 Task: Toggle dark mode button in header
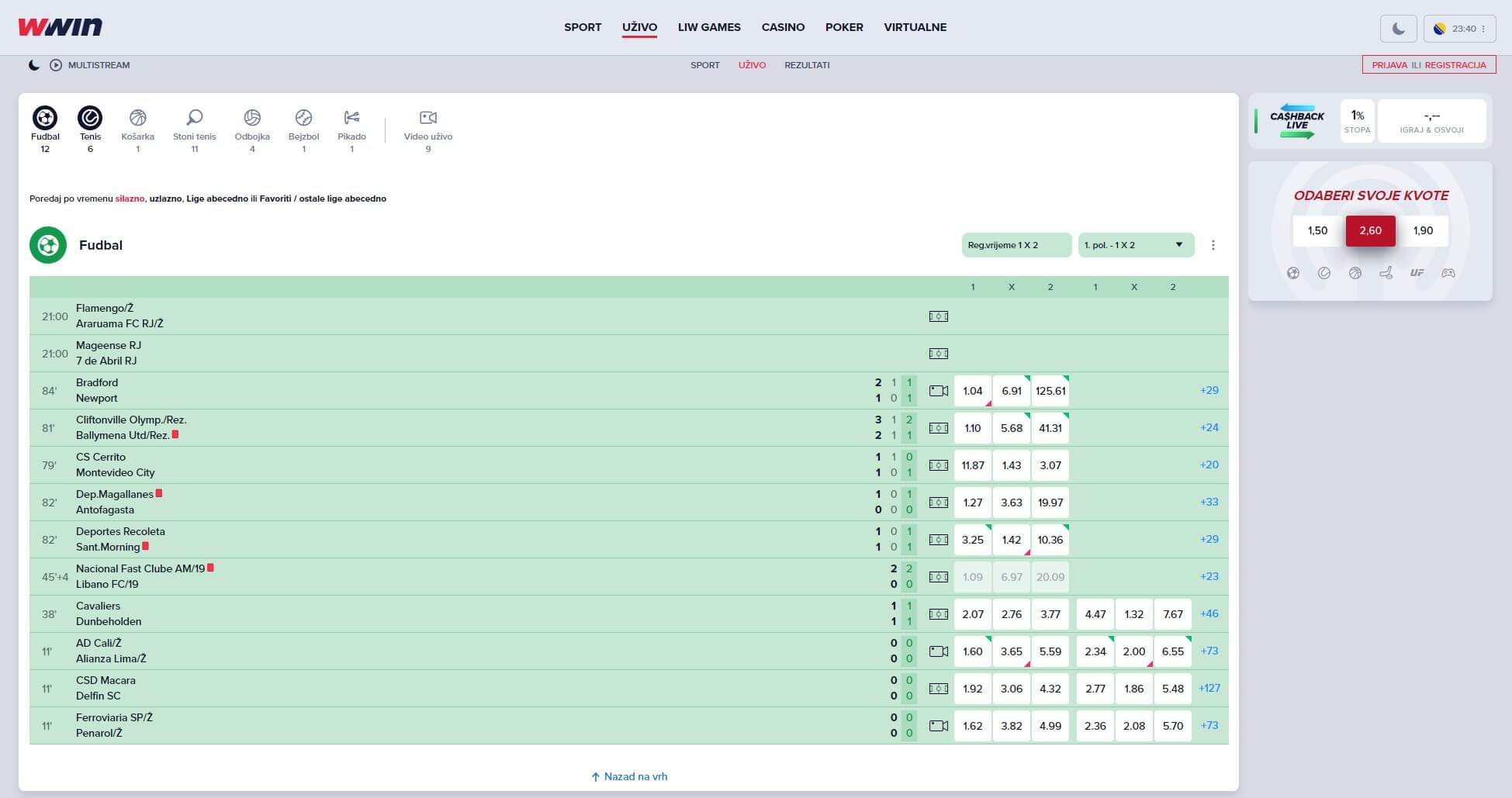click(1399, 29)
